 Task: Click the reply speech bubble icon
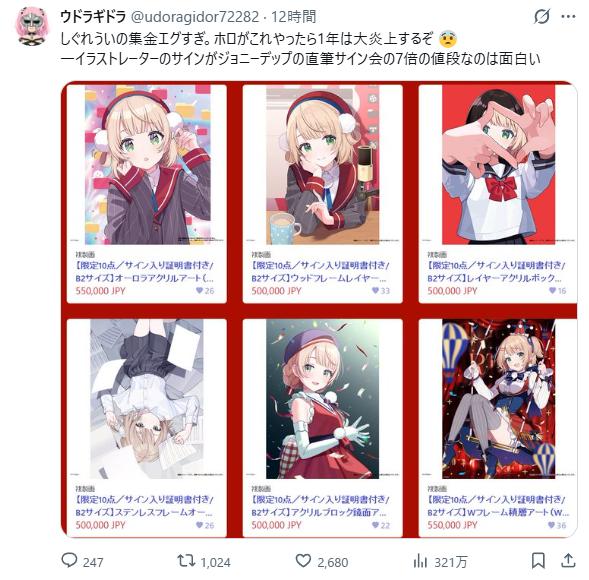69,560
